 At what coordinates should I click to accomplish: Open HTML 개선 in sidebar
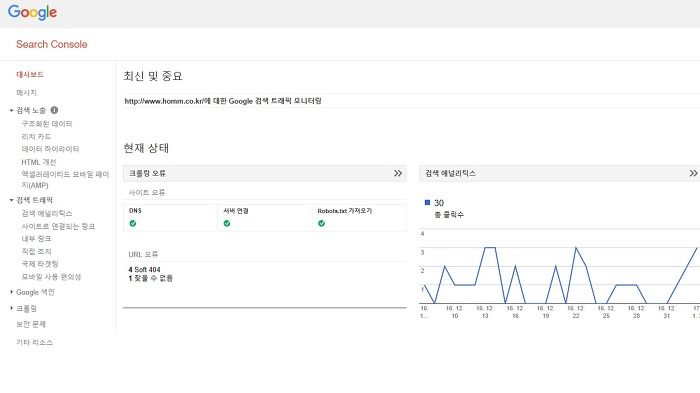(x=39, y=162)
